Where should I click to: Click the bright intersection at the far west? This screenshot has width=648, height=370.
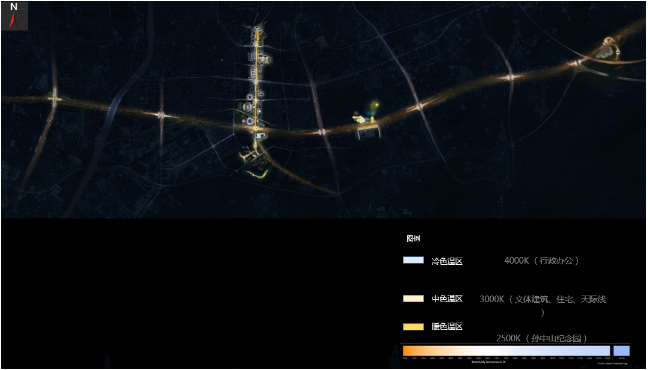(54, 98)
